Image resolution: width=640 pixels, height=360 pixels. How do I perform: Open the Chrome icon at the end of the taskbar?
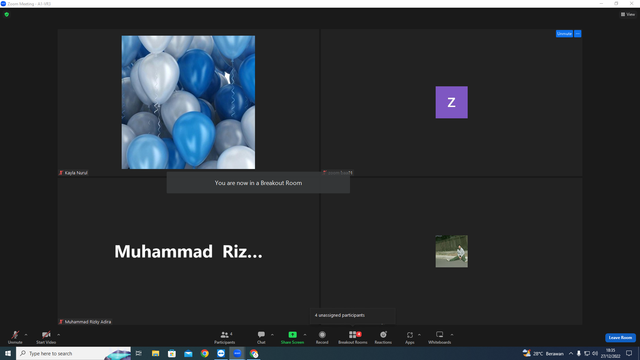pyautogui.click(x=254, y=353)
